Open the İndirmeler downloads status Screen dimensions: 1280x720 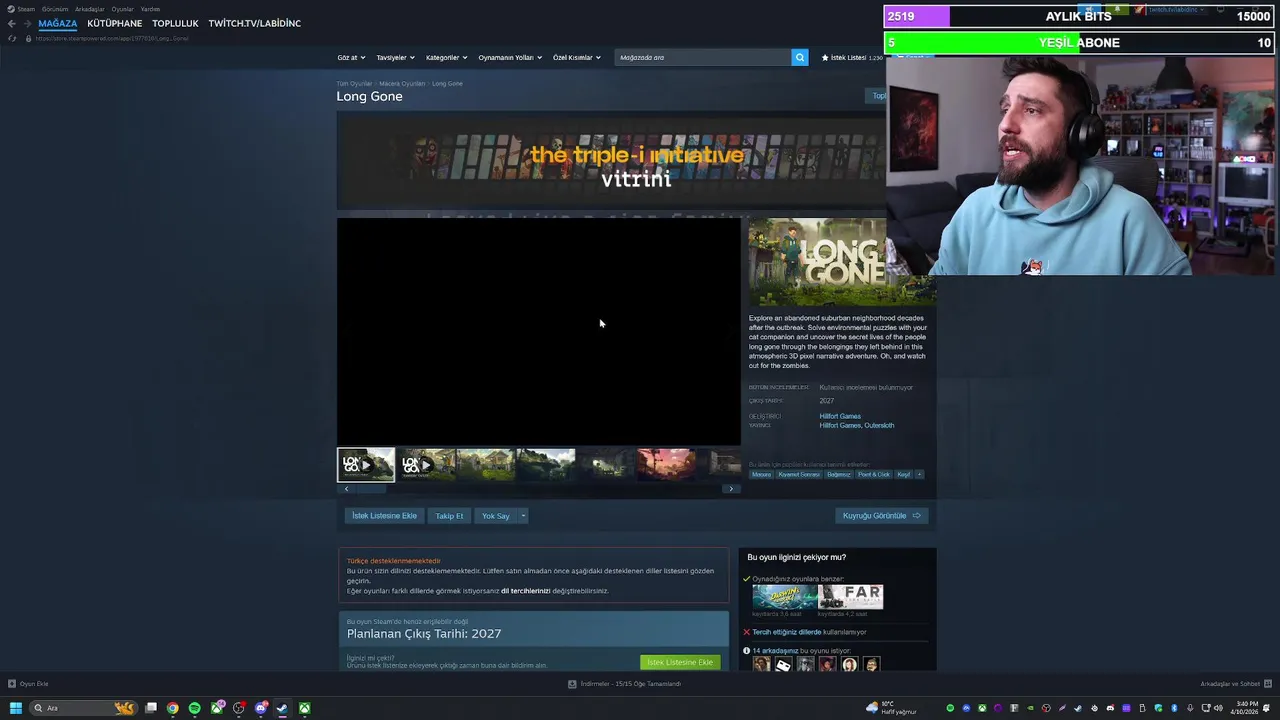coord(625,684)
